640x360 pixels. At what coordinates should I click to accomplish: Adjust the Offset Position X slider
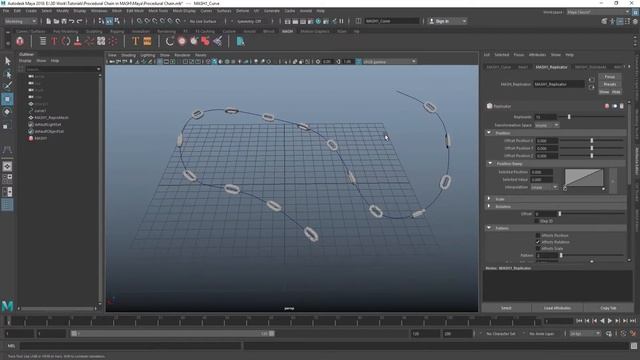[591, 140]
